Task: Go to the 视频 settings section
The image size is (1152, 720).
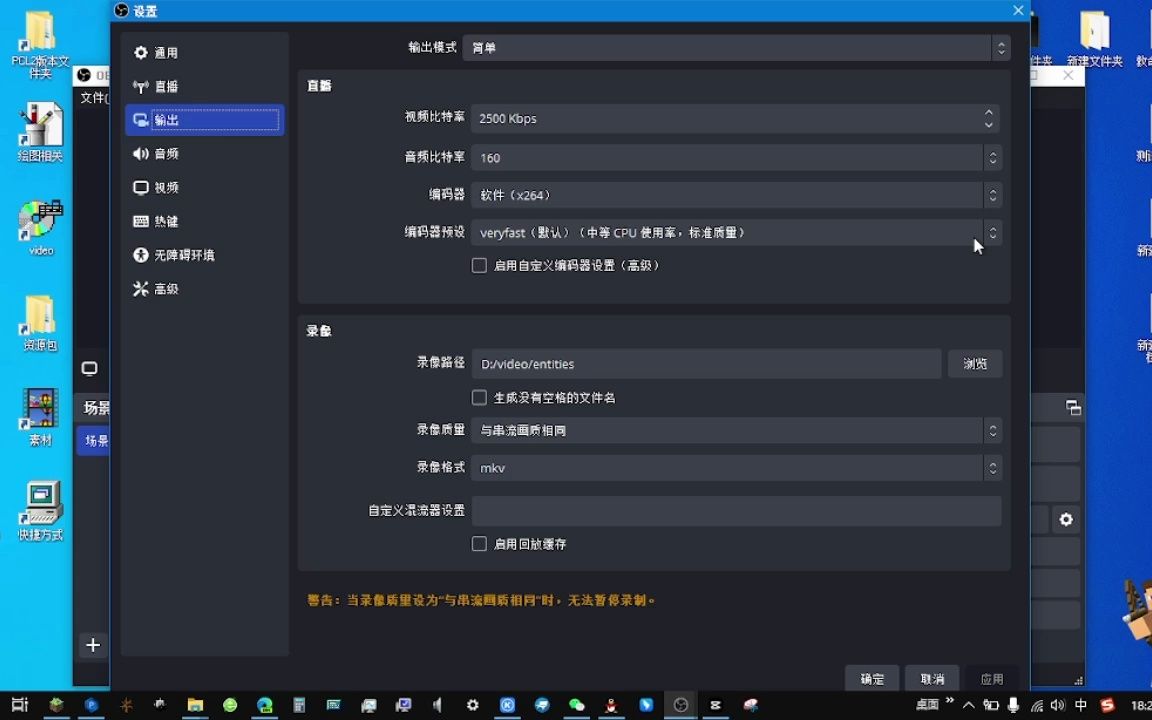Action: (204, 187)
